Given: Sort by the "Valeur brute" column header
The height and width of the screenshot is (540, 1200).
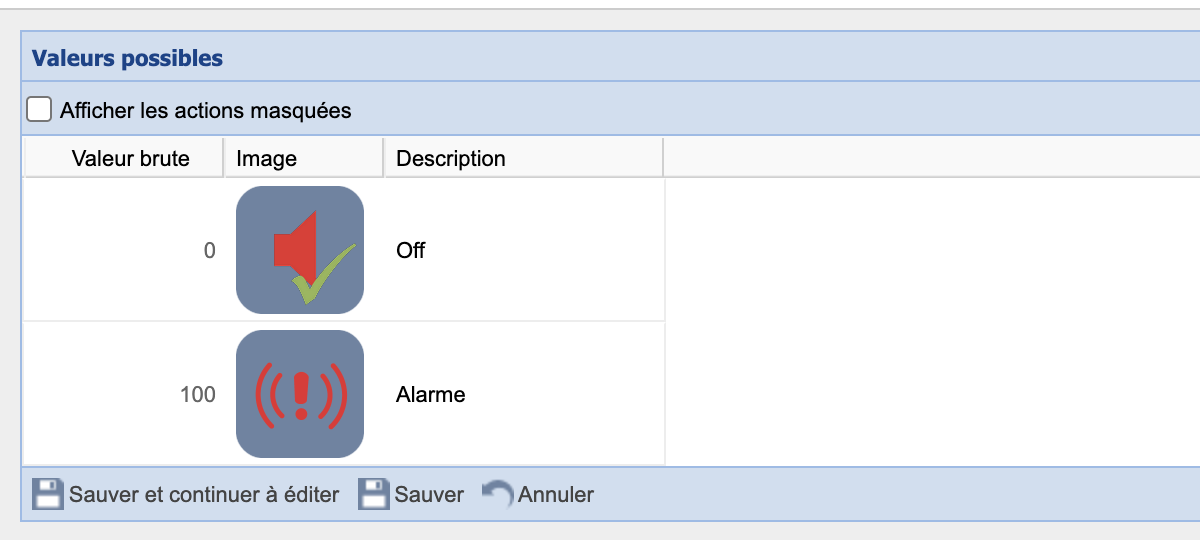Looking at the screenshot, I should click(x=130, y=158).
